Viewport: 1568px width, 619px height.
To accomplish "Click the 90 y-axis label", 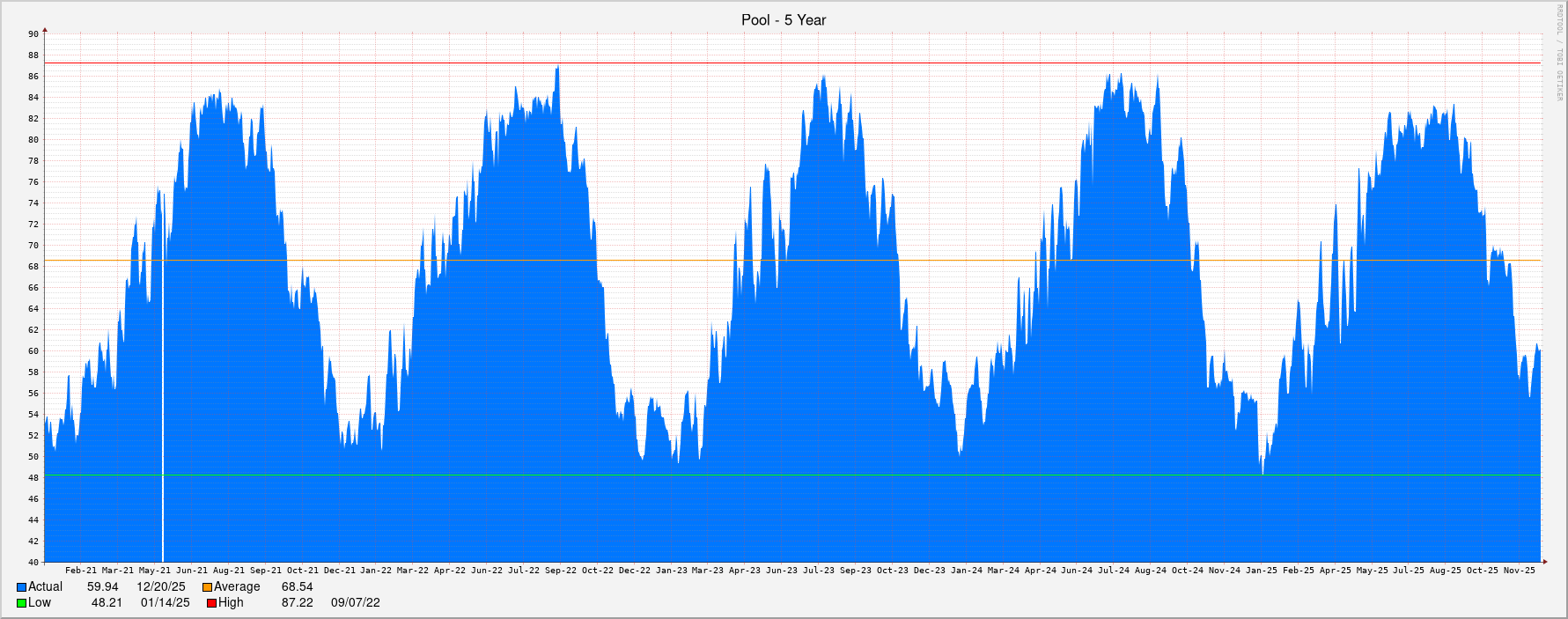I will click(33, 34).
